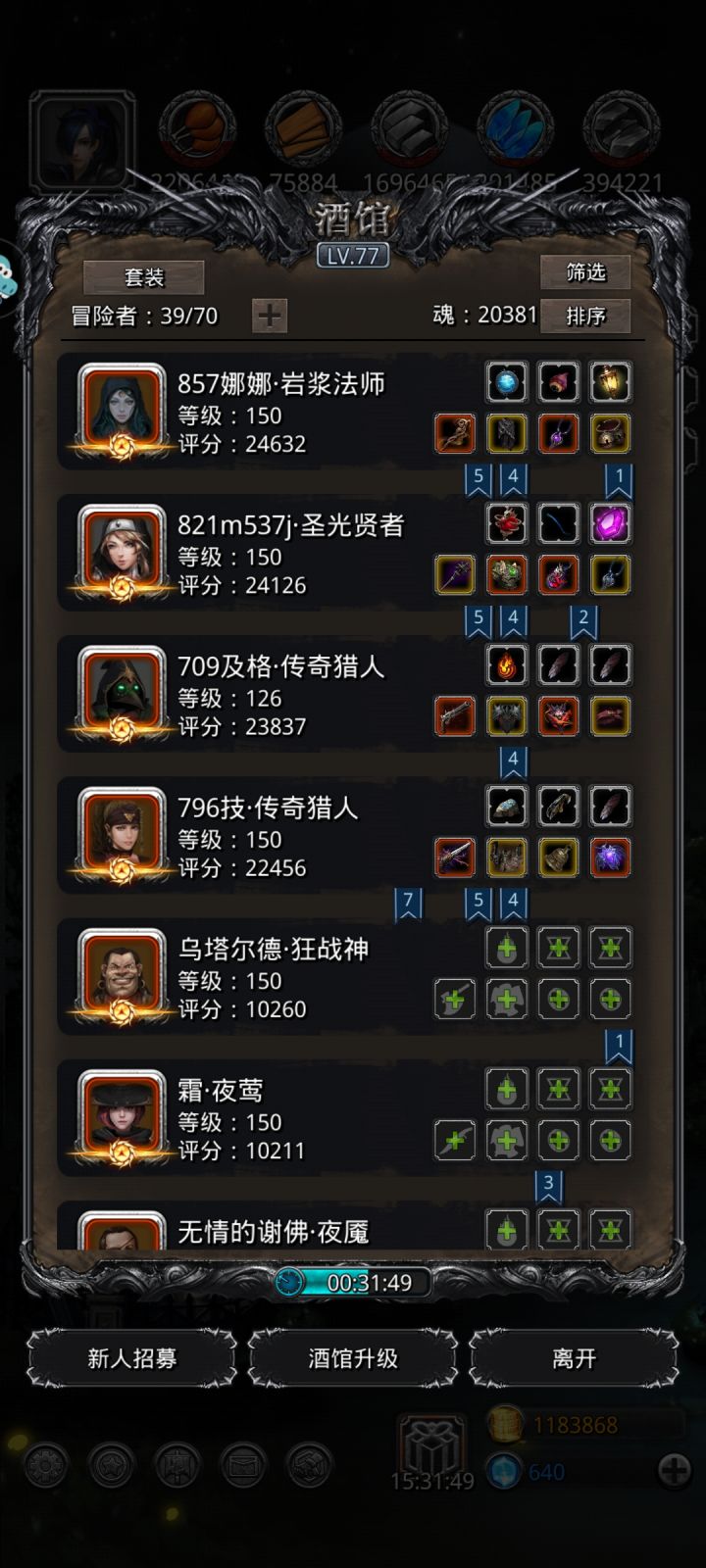Select the lantern equipment icon of 857娜娜
706x1568 pixels.
tap(610, 382)
